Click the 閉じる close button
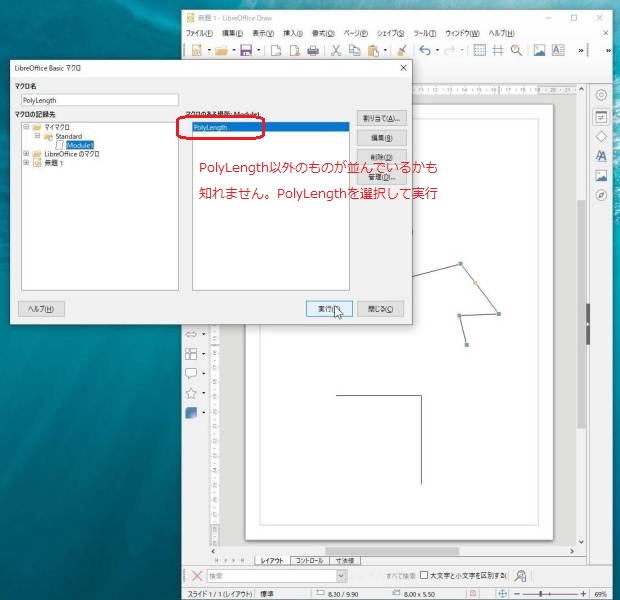Screen dimensions: 620x600 point(380,309)
